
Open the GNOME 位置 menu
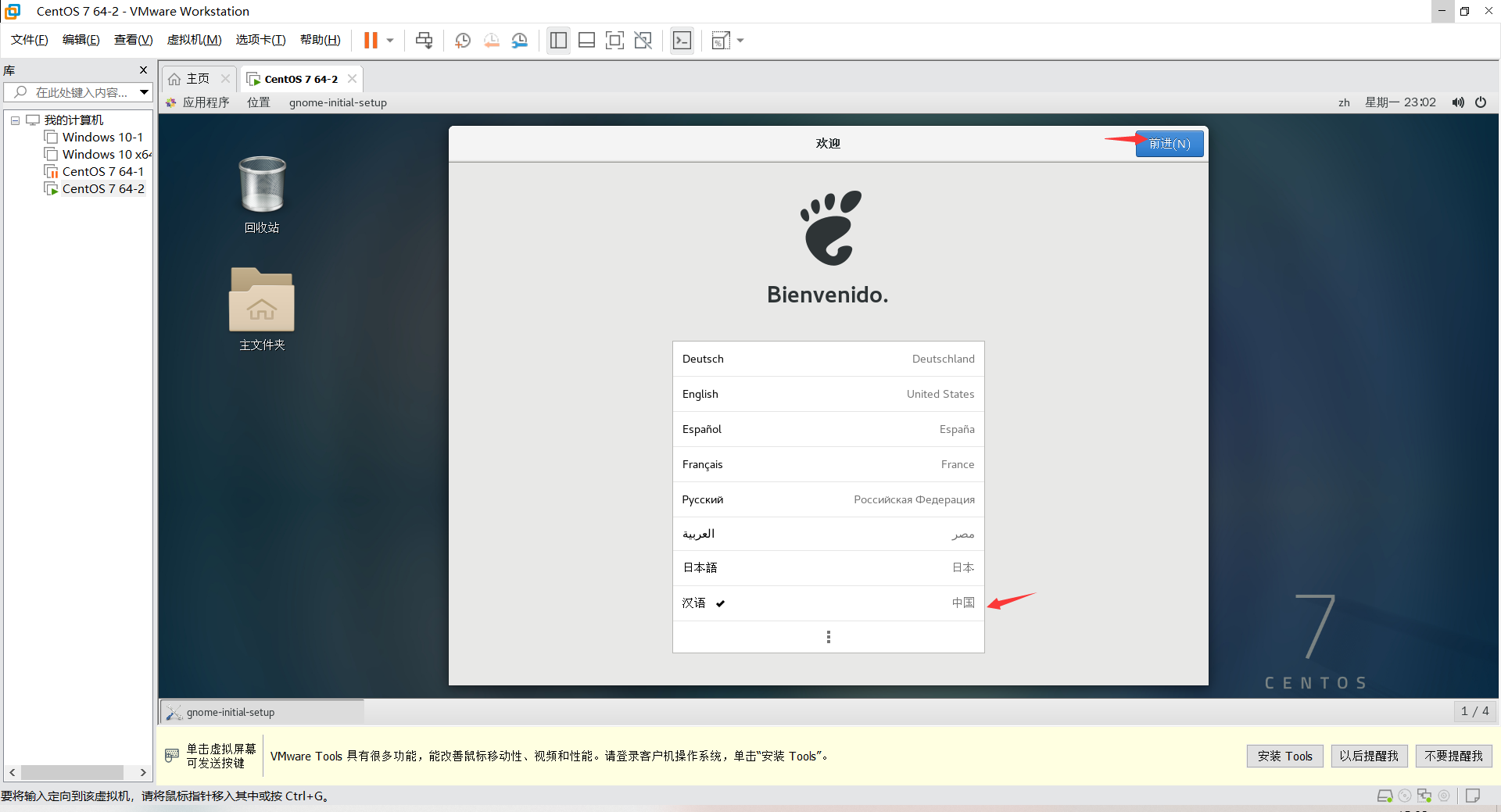(258, 102)
